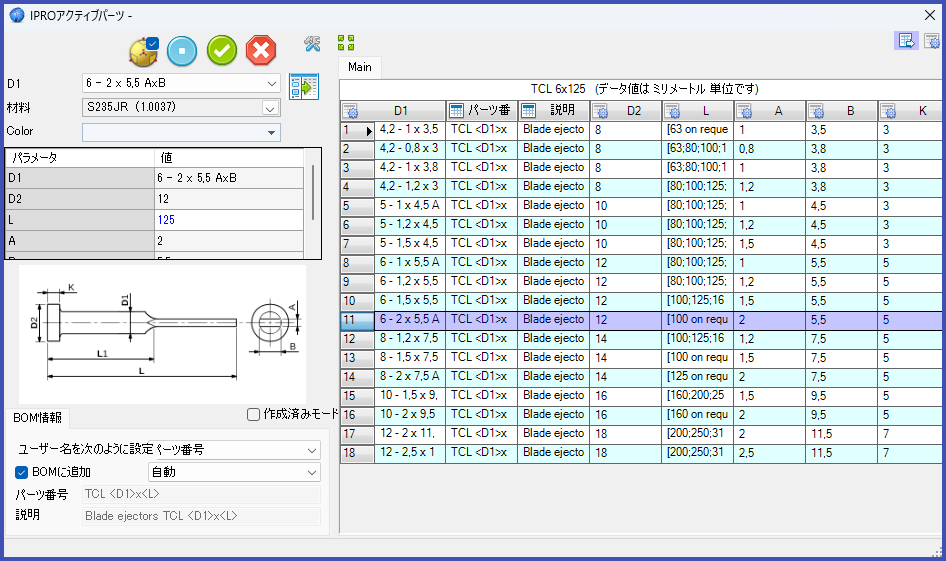Click the green four-squares grid icon
Image resolution: width=946 pixels, height=561 pixels.
tap(346, 43)
